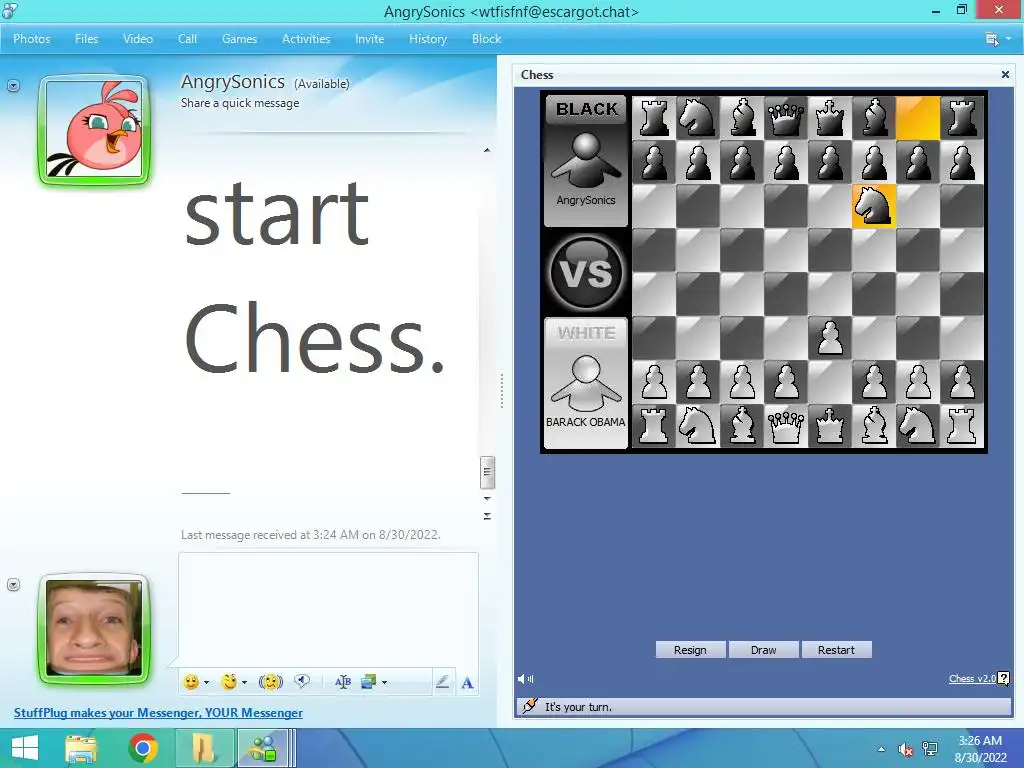
Task: Click AngrySonics pink bird avatar
Action: 94,129
